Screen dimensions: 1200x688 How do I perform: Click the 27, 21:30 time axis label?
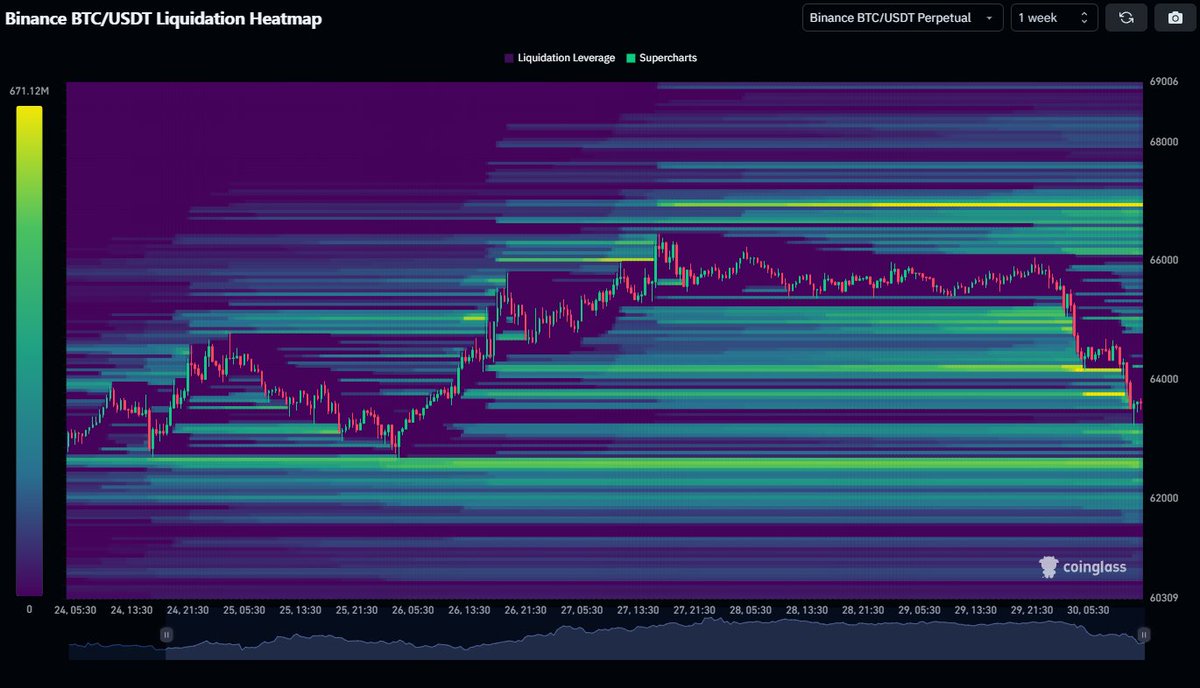(x=693, y=609)
